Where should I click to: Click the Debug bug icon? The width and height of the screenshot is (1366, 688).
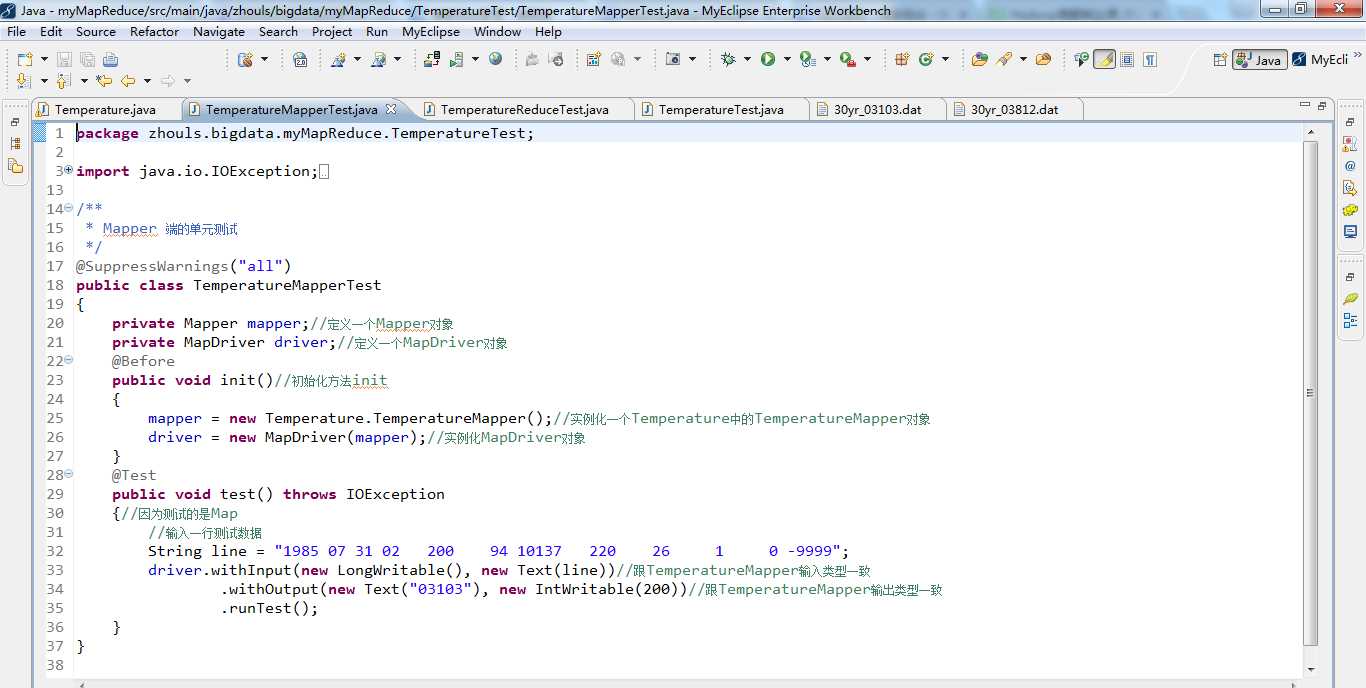[728, 59]
